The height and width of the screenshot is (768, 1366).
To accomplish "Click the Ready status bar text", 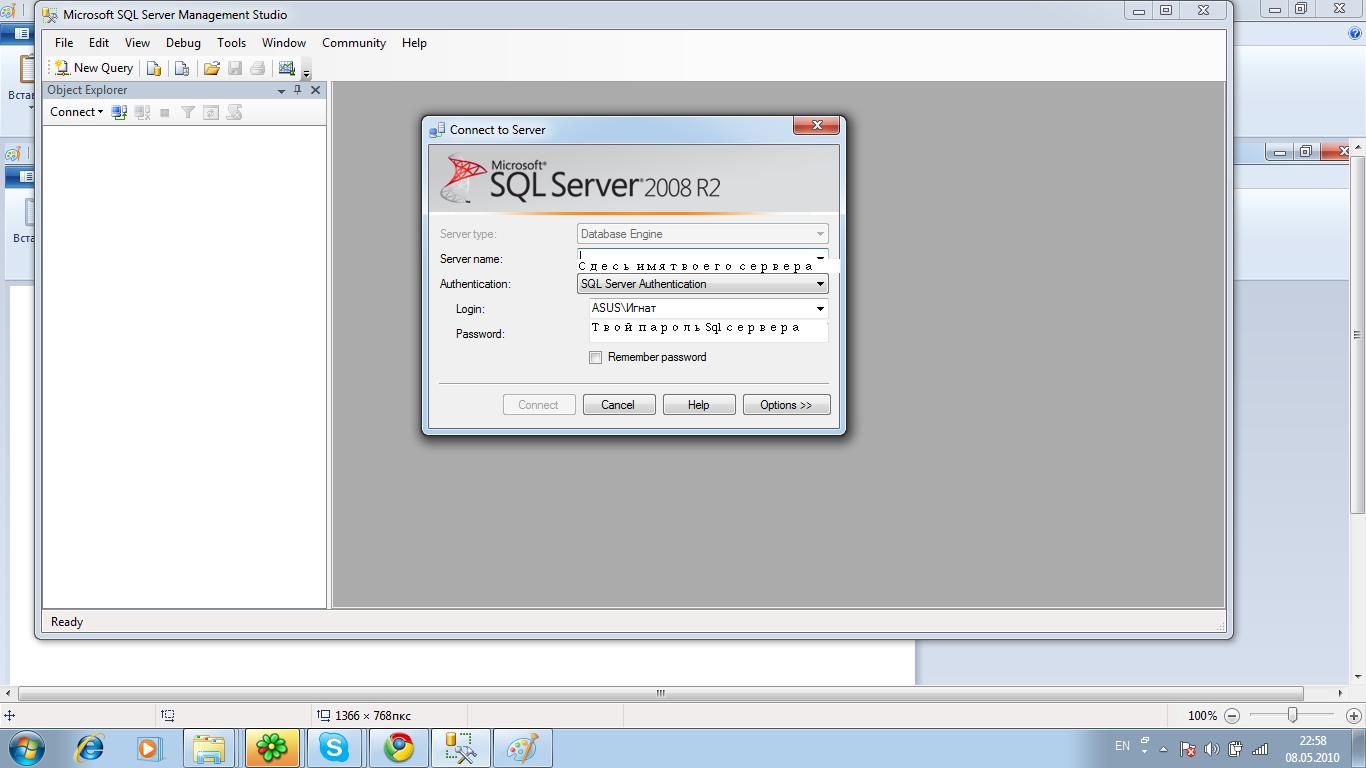I will pyautogui.click(x=67, y=622).
